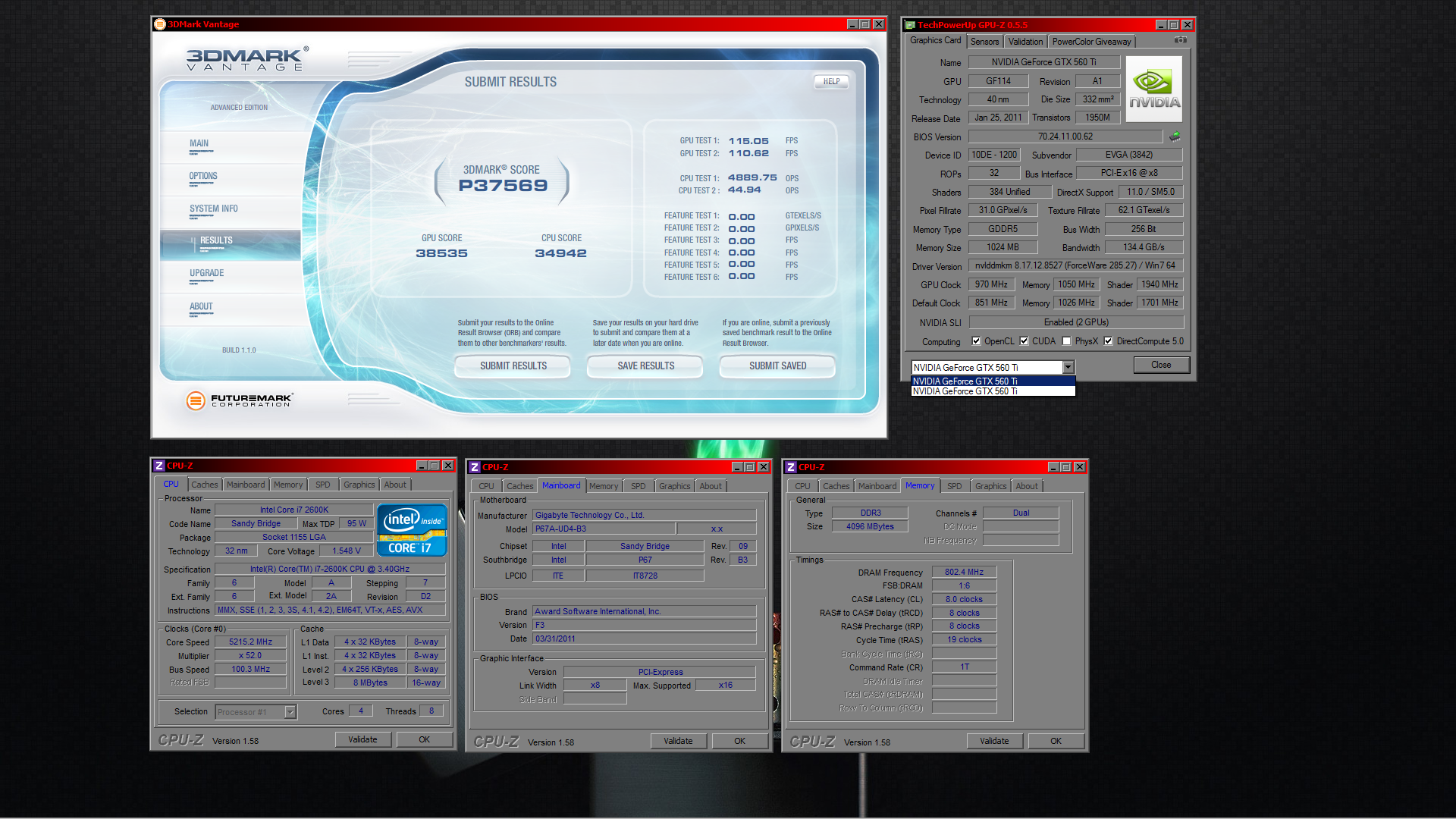The height and width of the screenshot is (819, 1456).
Task: Click OK in the CPU-Z Mainboard window
Action: (x=739, y=741)
